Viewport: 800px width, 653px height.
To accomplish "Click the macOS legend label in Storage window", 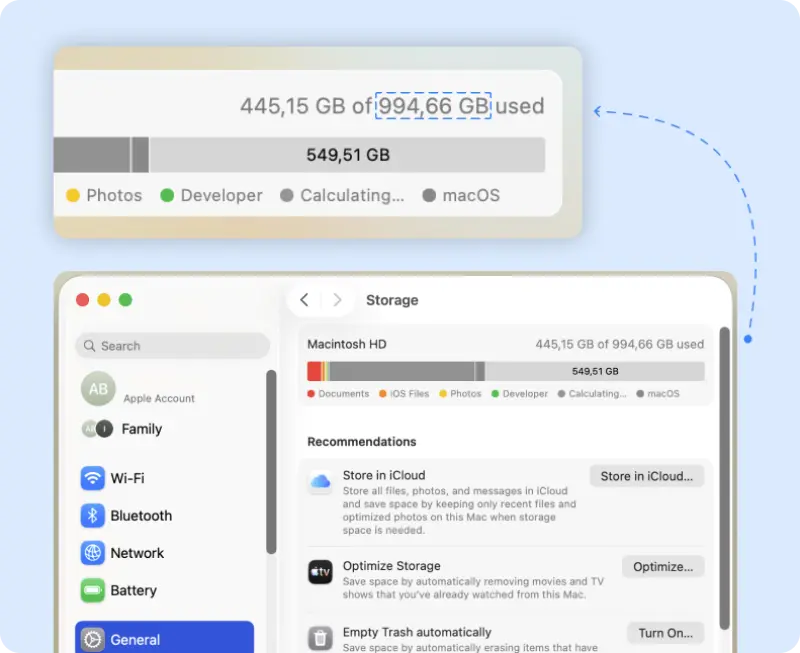I will (x=663, y=393).
